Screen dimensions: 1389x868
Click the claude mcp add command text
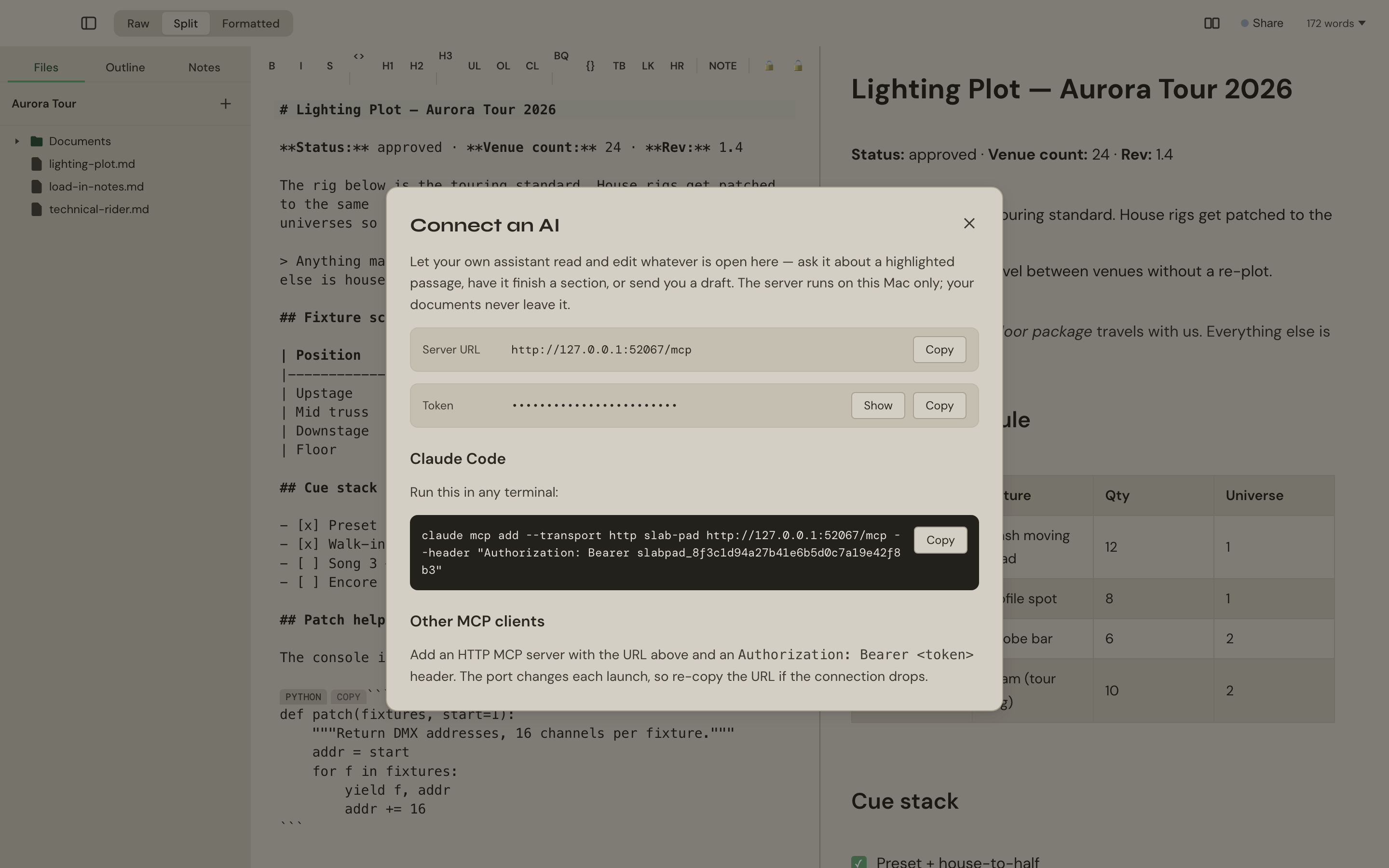[661, 552]
